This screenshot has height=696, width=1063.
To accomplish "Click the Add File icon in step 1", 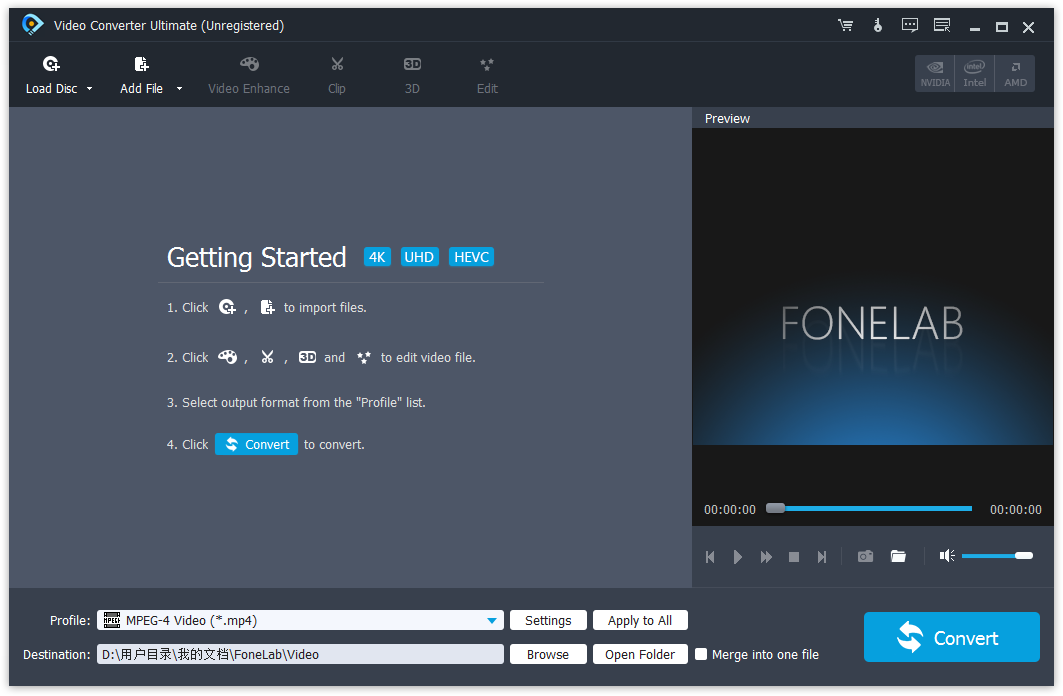I will pyautogui.click(x=268, y=307).
